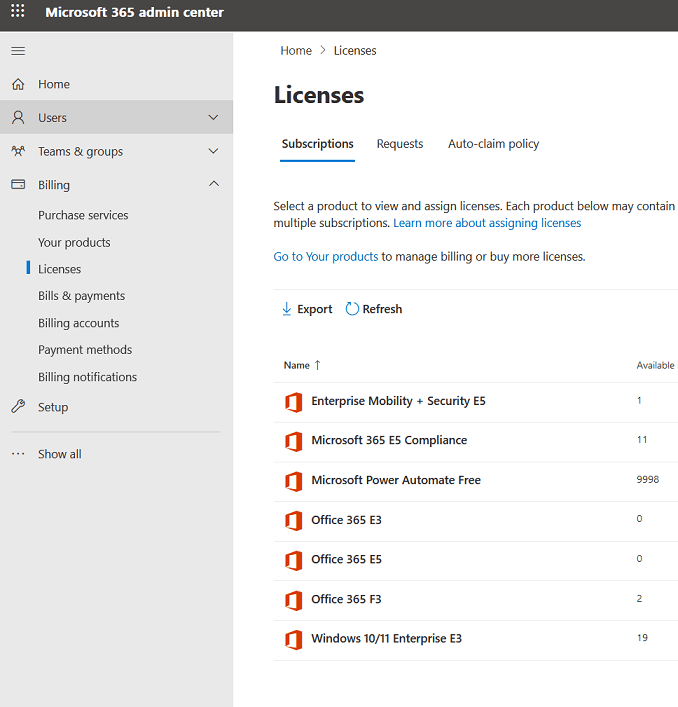The height and width of the screenshot is (707, 678).
Task: Open Office 365 F3 product
Action: (346, 599)
